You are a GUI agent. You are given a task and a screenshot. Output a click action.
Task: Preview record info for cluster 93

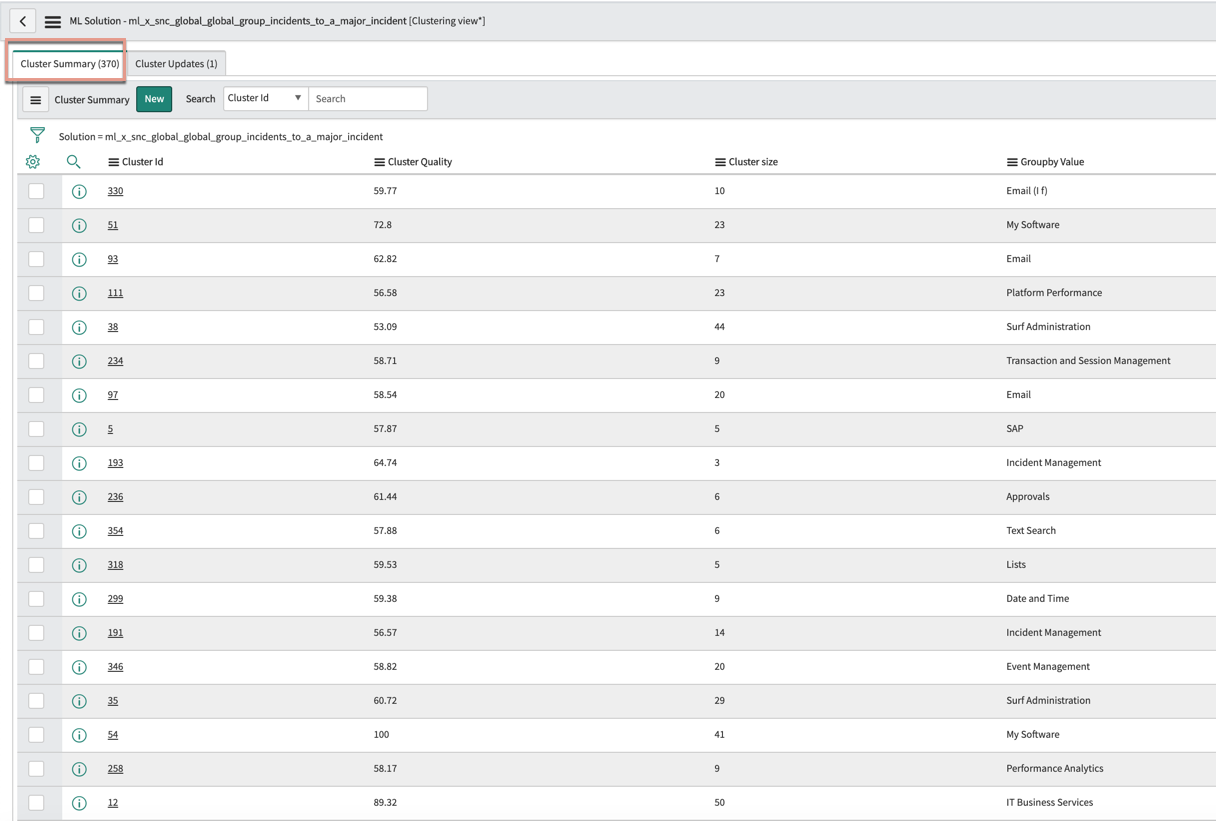click(79, 259)
